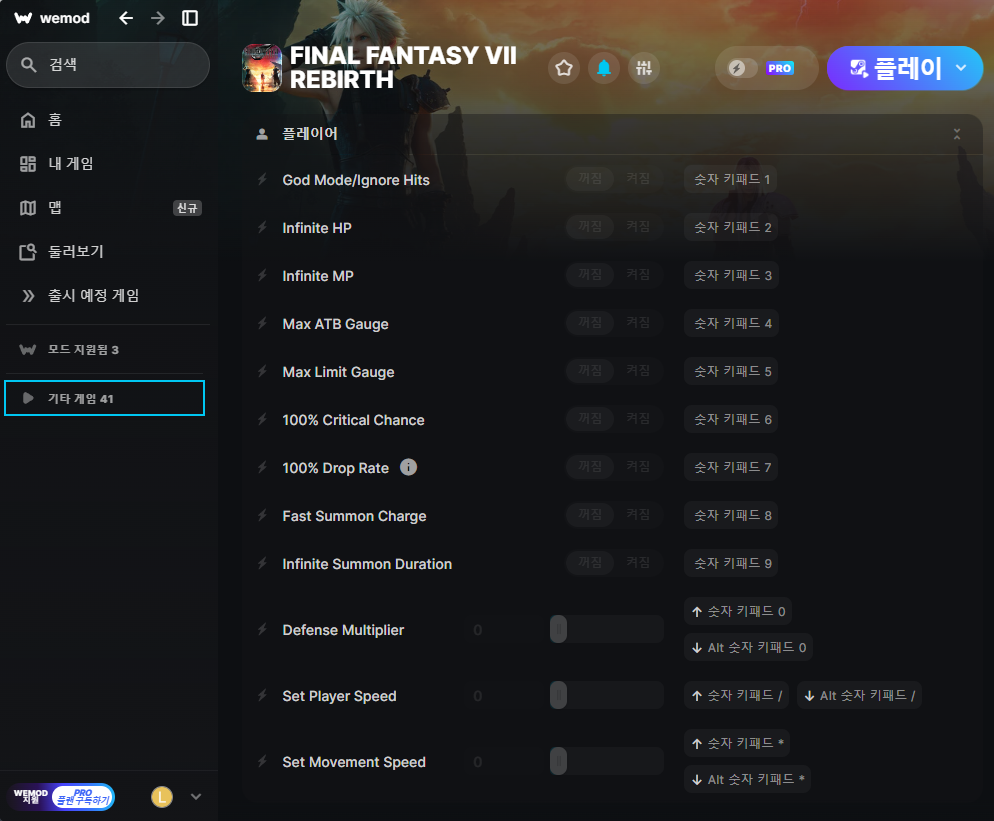This screenshot has height=821, width=994.
Task: Click the lightning icon beside Fast Summon Charge
Action: point(262,515)
